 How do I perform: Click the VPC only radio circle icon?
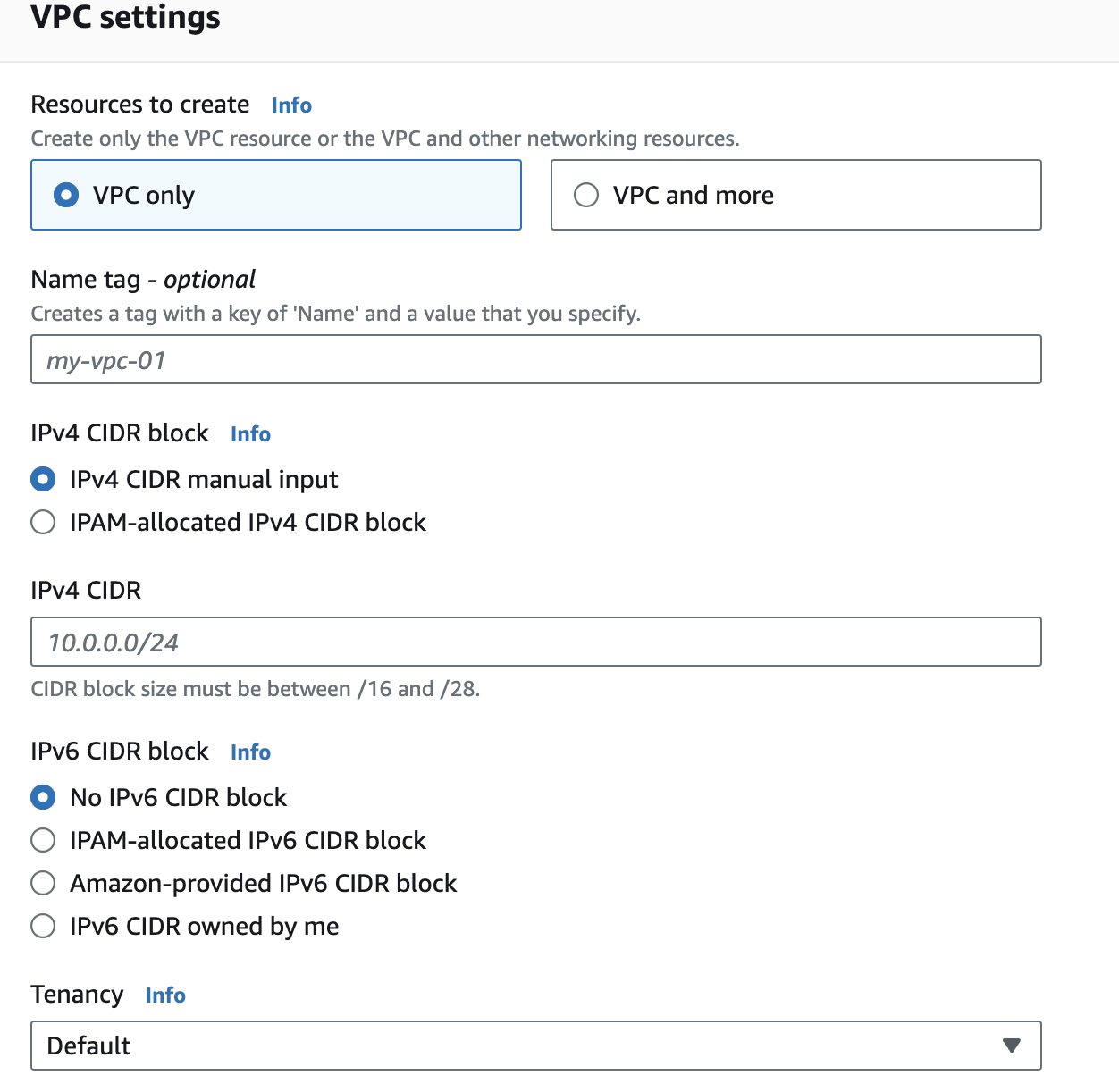(x=66, y=195)
